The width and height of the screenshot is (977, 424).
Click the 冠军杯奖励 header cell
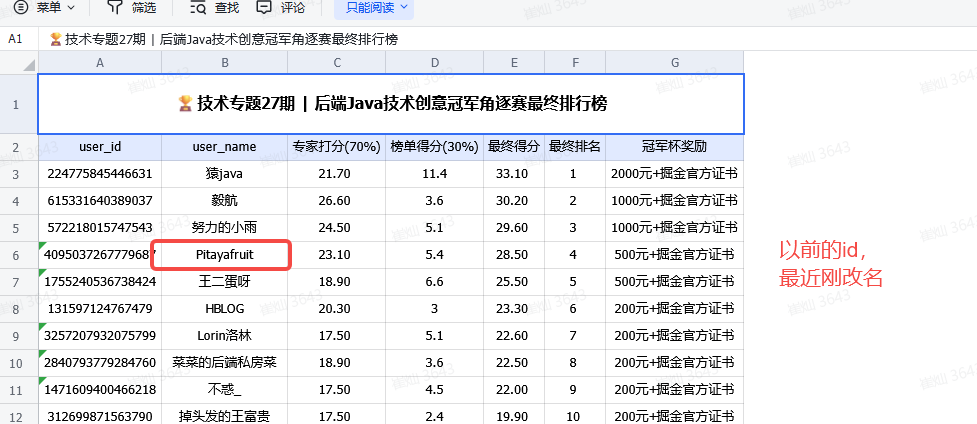coord(674,147)
